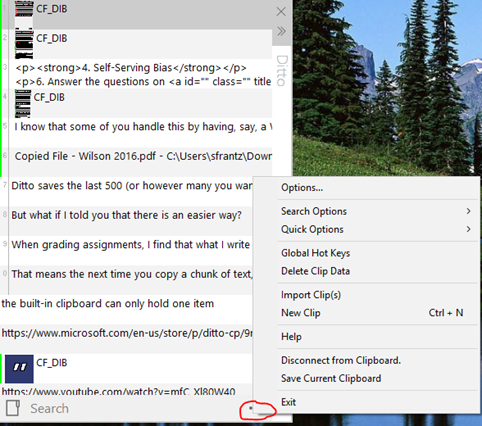
Task: Select the second CF_DIB image clip
Action: coord(24,45)
